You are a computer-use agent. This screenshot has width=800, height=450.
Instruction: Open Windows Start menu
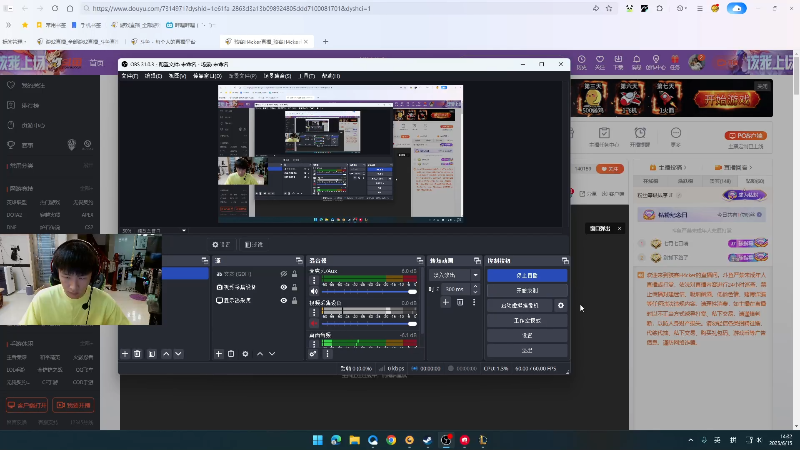click(318, 440)
